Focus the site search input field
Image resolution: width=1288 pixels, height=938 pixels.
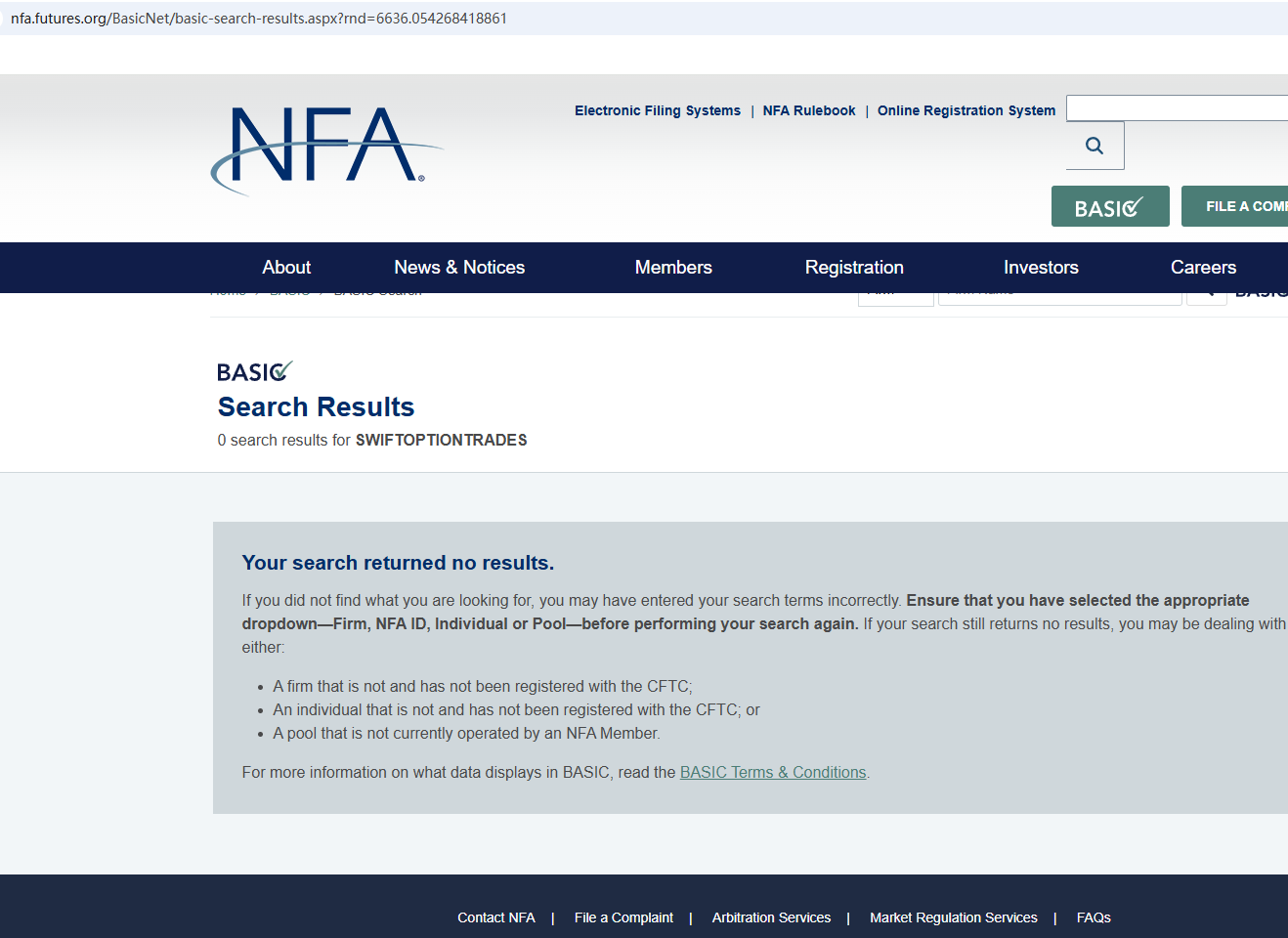pos(1178,107)
